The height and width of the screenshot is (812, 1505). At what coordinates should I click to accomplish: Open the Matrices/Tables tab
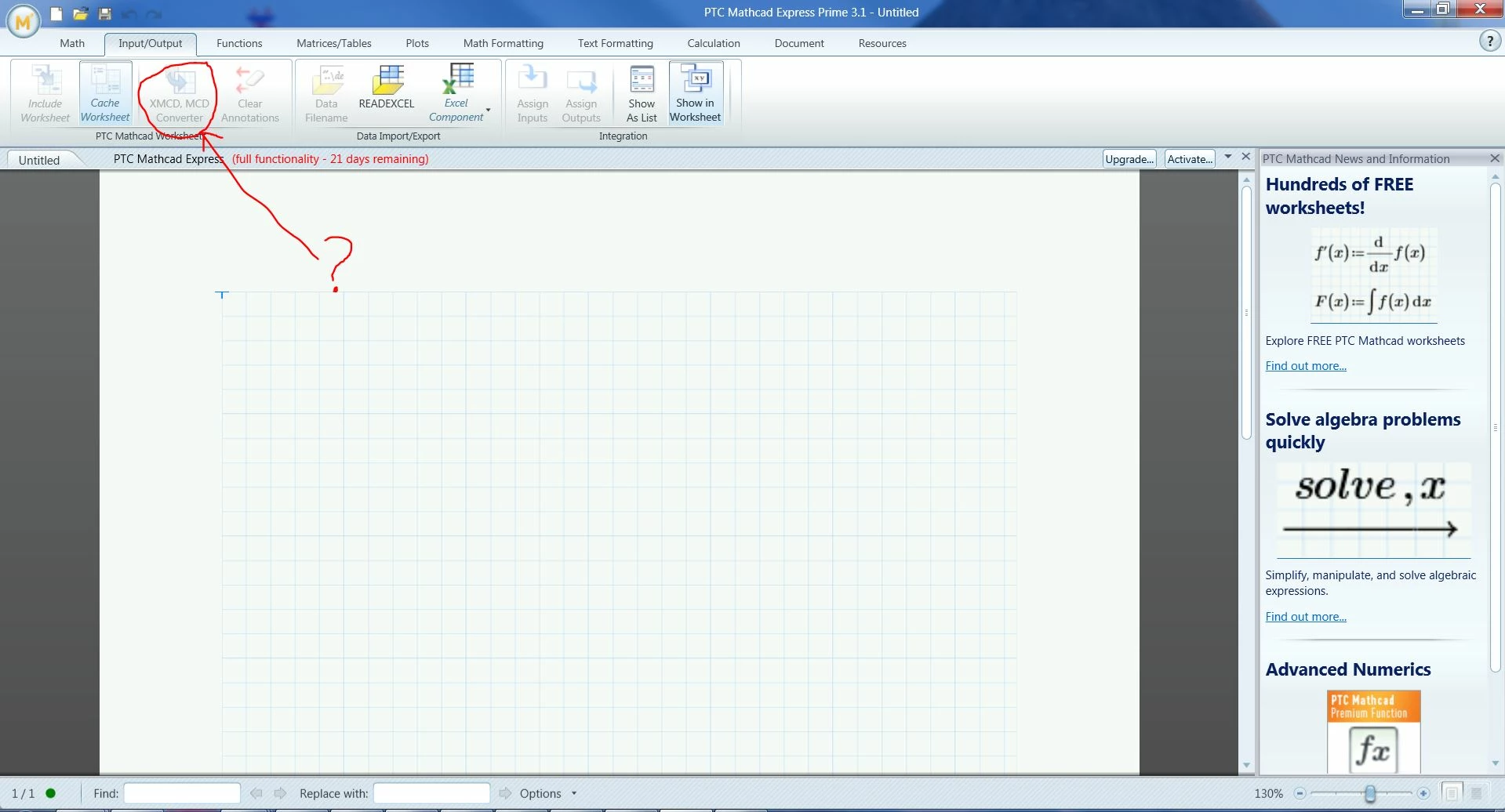pos(334,43)
